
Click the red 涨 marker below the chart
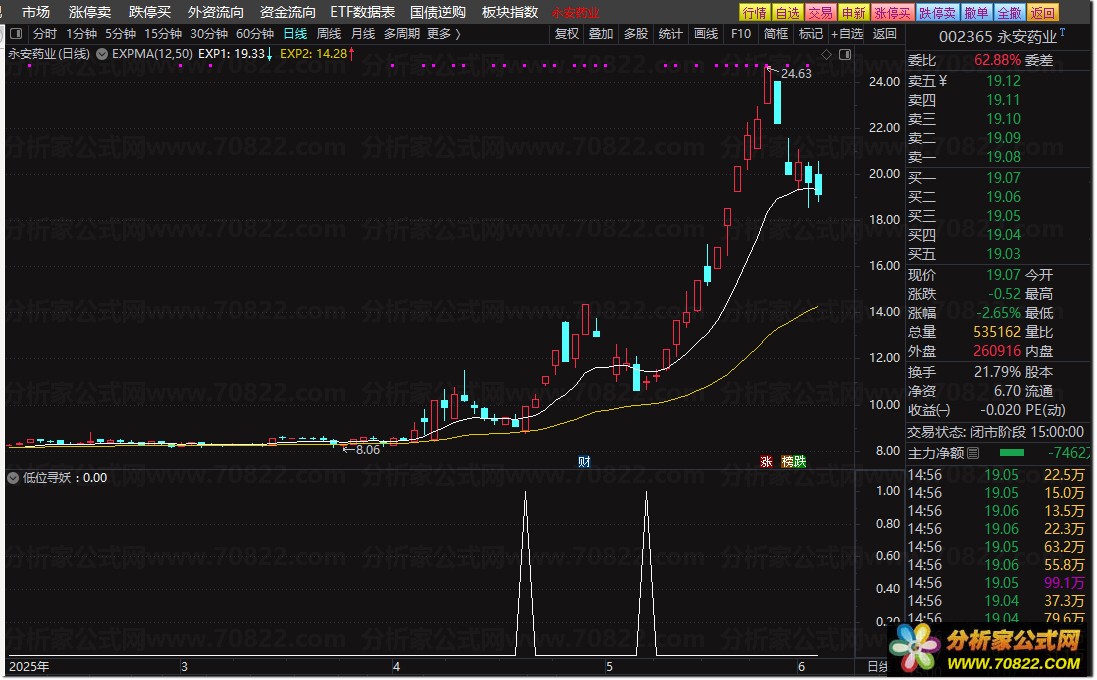point(766,462)
